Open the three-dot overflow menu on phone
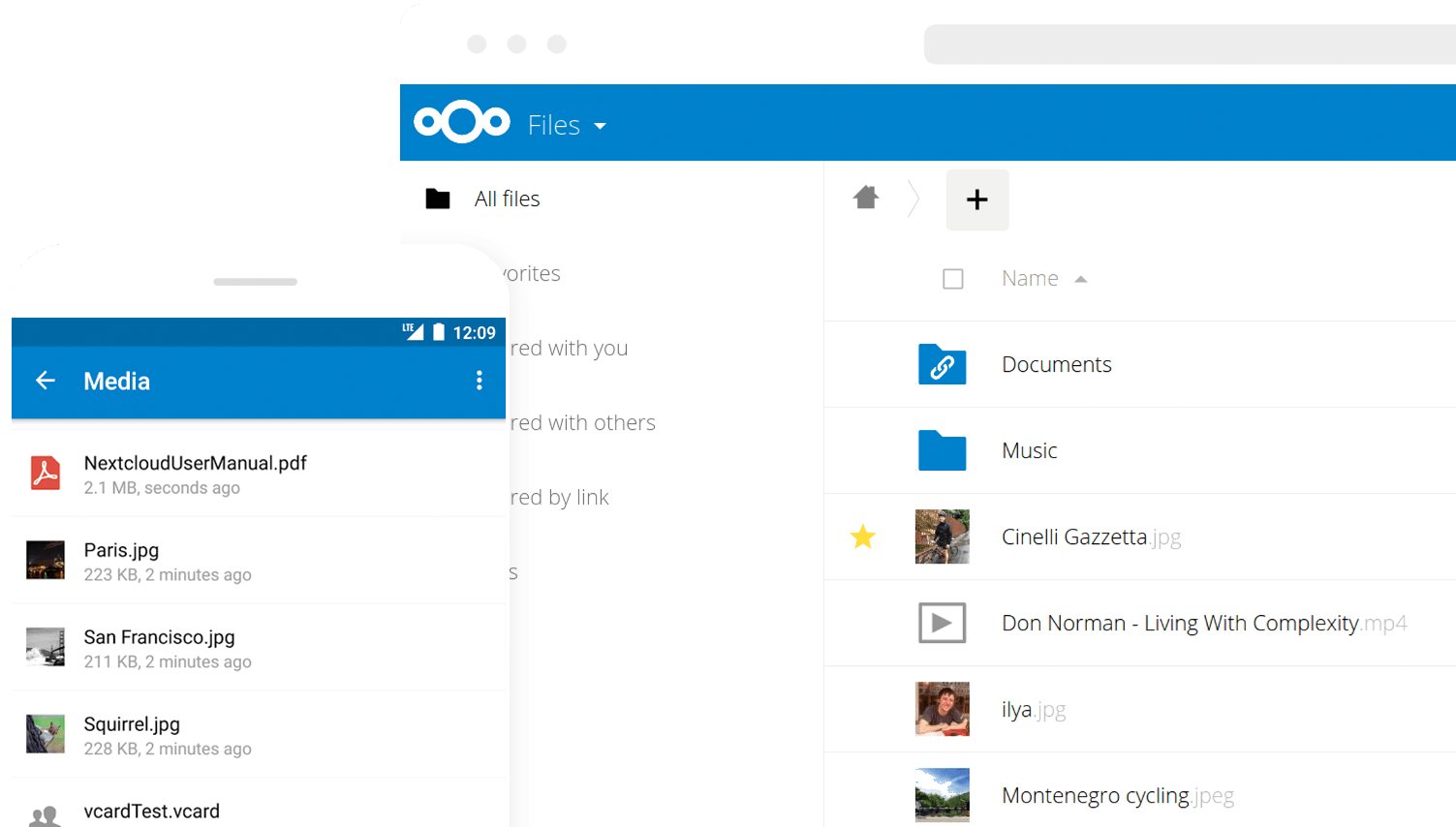This screenshot has height=827, width=1456. click(479, 381)
